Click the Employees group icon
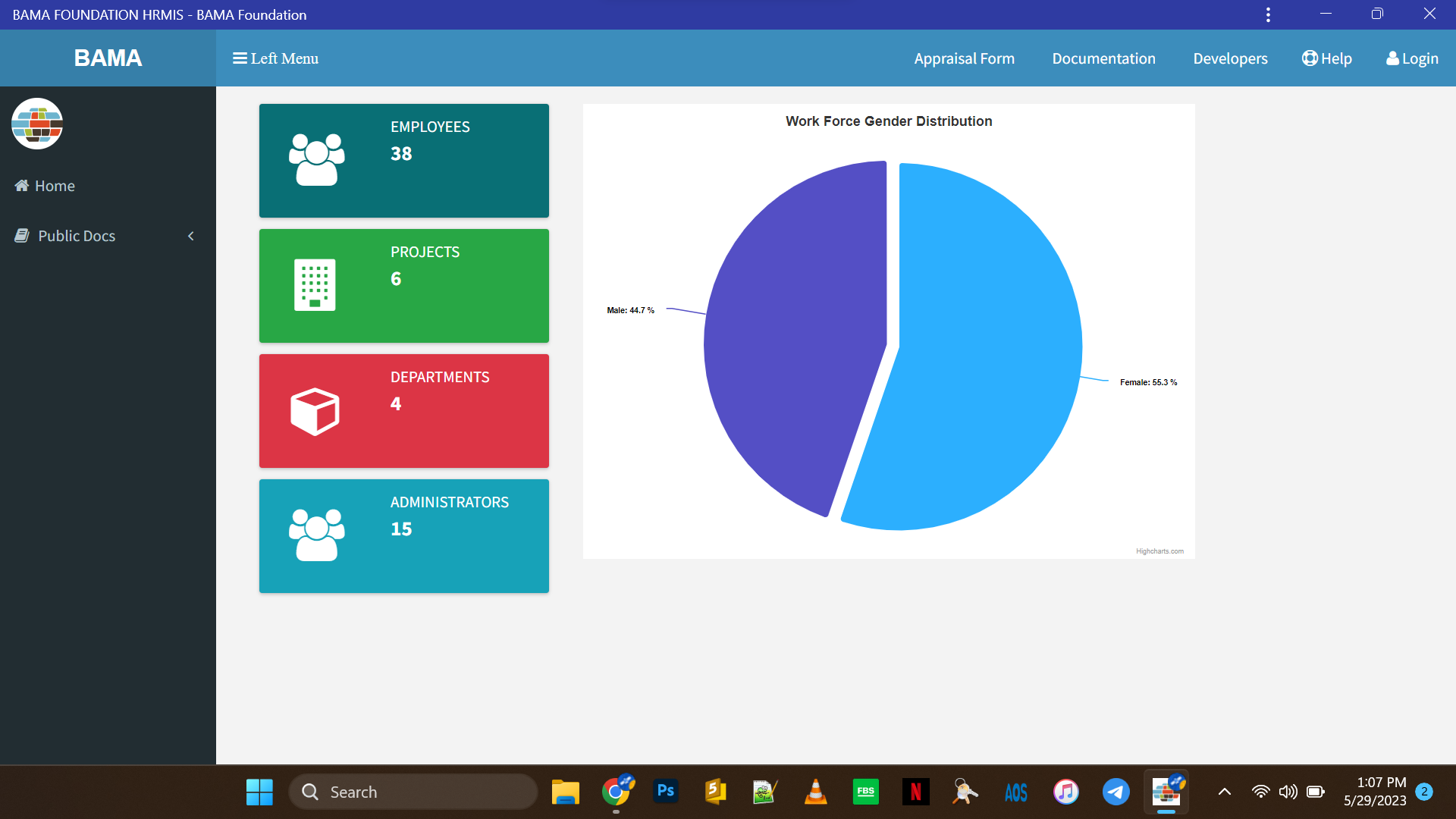 pyautogui.click(x=316, y=160)
